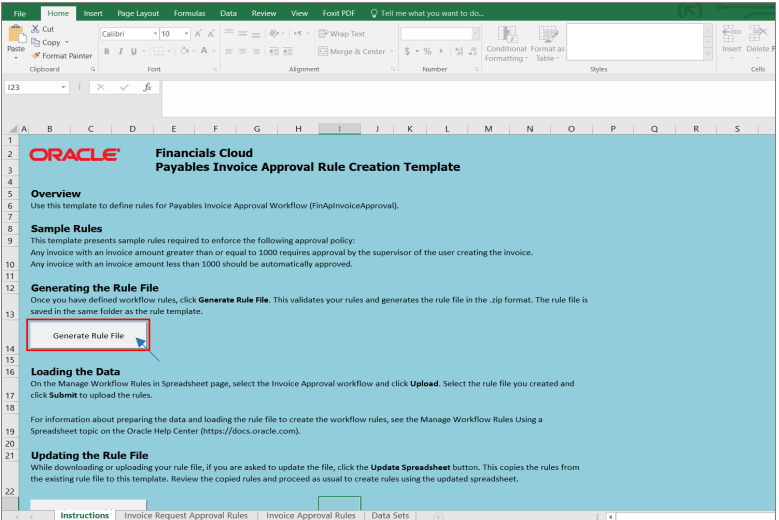
Task: Open the Format as Table menu
Action: tap(547, 44)
